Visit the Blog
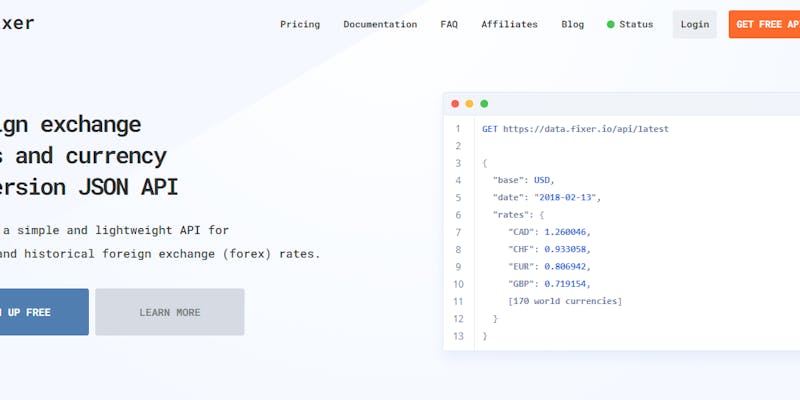This screenshot has height=400, width=800. point(572,24)
